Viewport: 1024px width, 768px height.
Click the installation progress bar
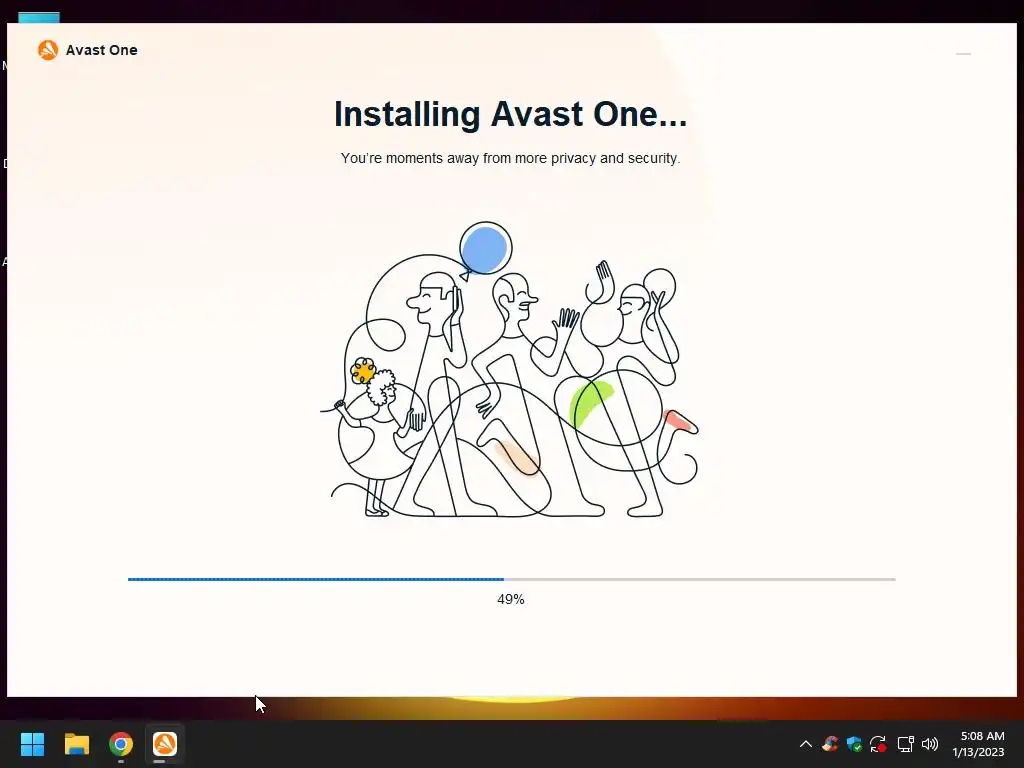point(511,579)
